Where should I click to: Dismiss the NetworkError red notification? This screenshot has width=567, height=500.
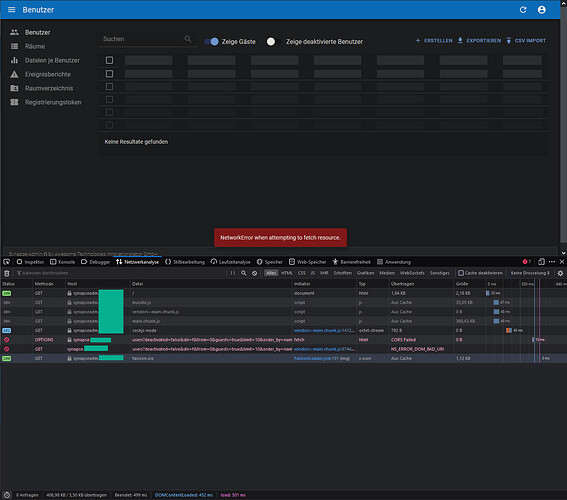pos(281,238)
